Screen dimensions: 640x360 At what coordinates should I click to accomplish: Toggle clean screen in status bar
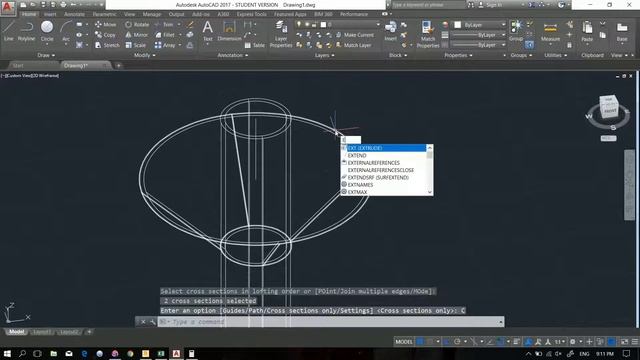pyautogui.click(x=624, y=342)
